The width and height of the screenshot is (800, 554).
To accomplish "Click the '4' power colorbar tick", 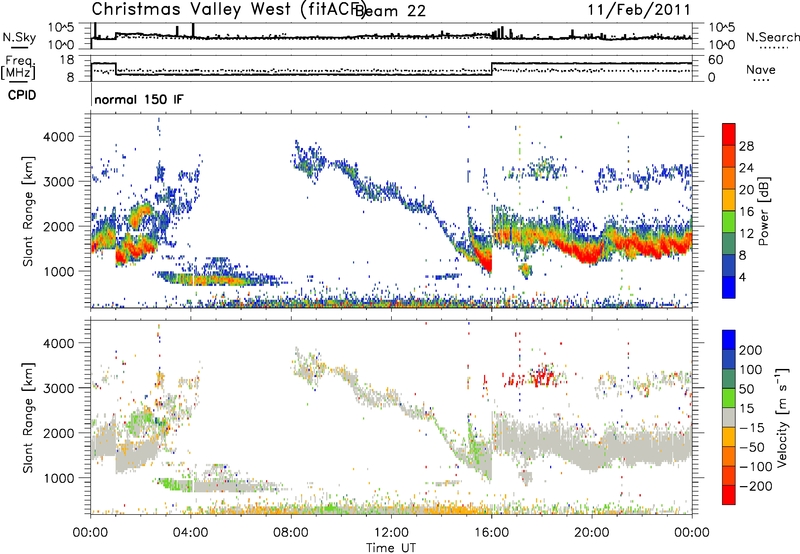I will [x=743, y=277].
